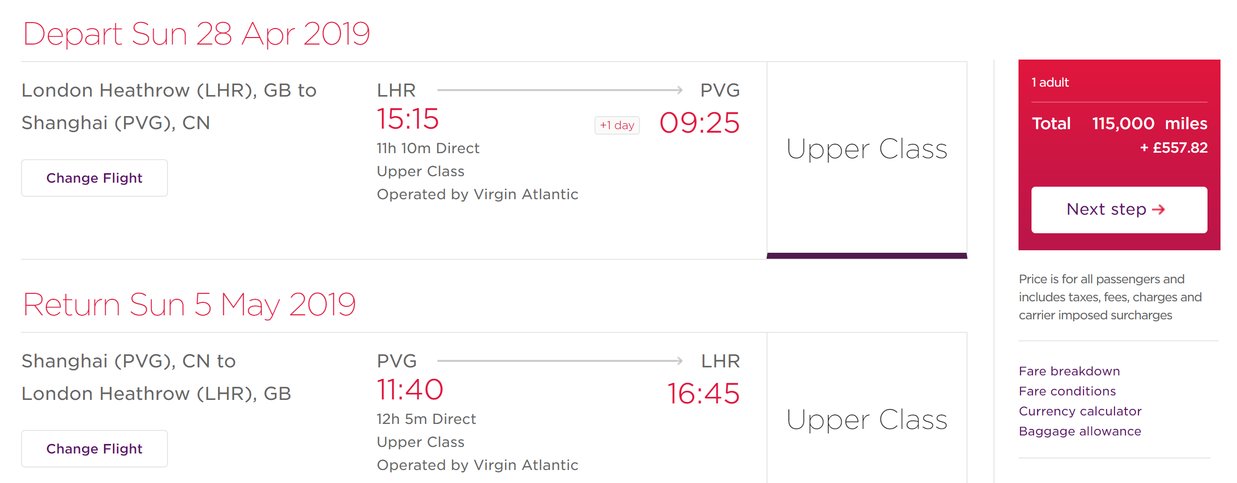Select the return Upper Class fare box
The height and width of the screenshot is (483, 1237).
click(x=867, y=408)
